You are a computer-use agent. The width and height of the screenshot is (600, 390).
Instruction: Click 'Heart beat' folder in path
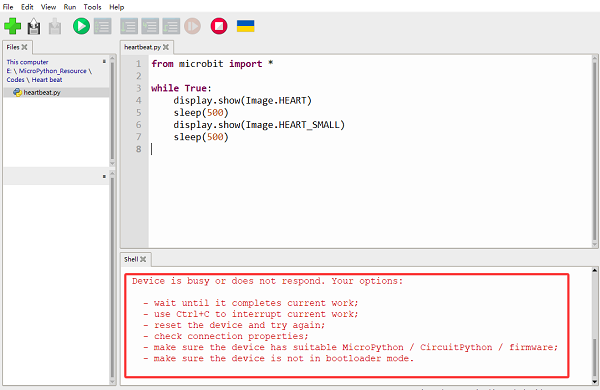click(x=47, y=80)
